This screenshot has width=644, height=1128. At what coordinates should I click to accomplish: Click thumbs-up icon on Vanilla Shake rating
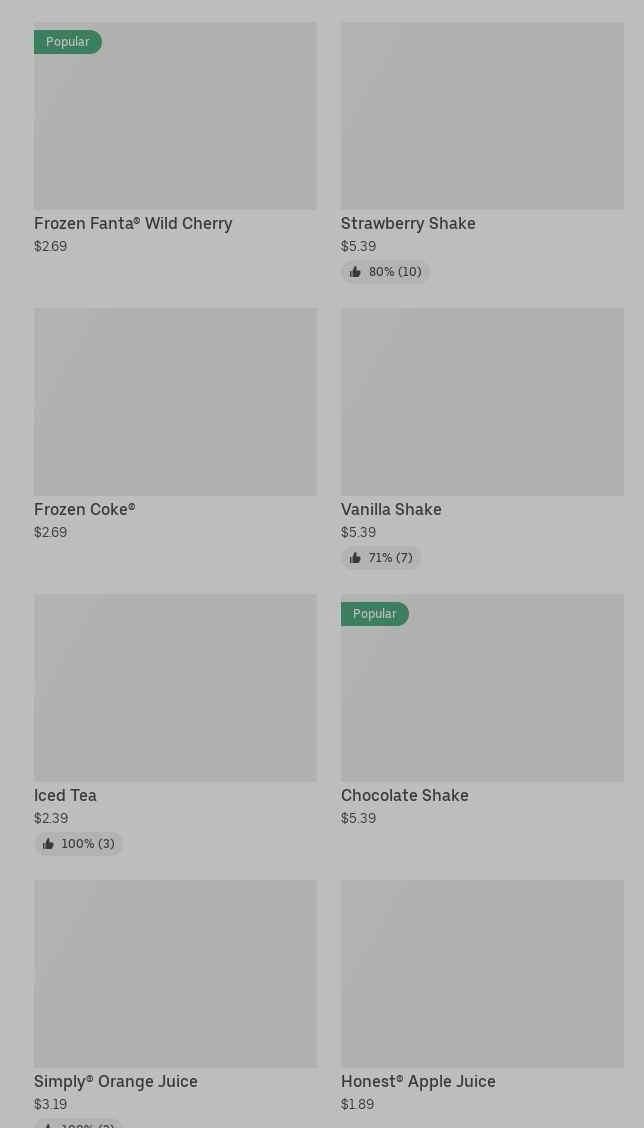click(x=355, y=558)
